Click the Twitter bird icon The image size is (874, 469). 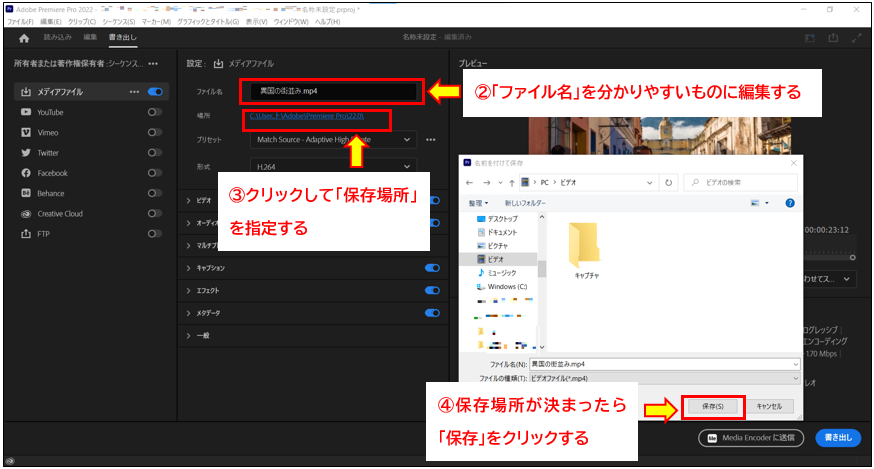[26, 153]
